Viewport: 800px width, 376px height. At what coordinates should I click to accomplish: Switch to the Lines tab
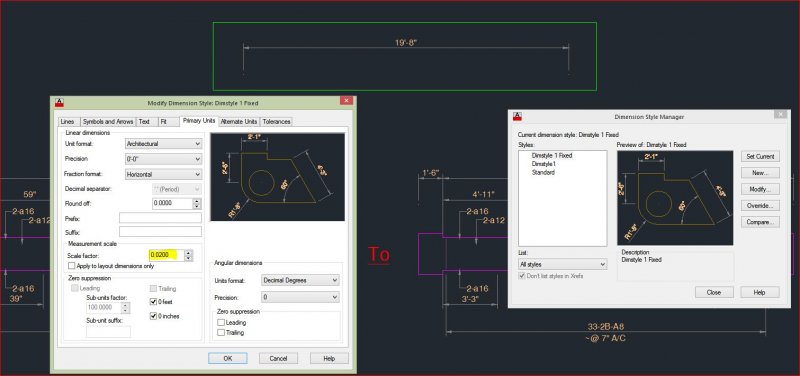coord(67,121)
